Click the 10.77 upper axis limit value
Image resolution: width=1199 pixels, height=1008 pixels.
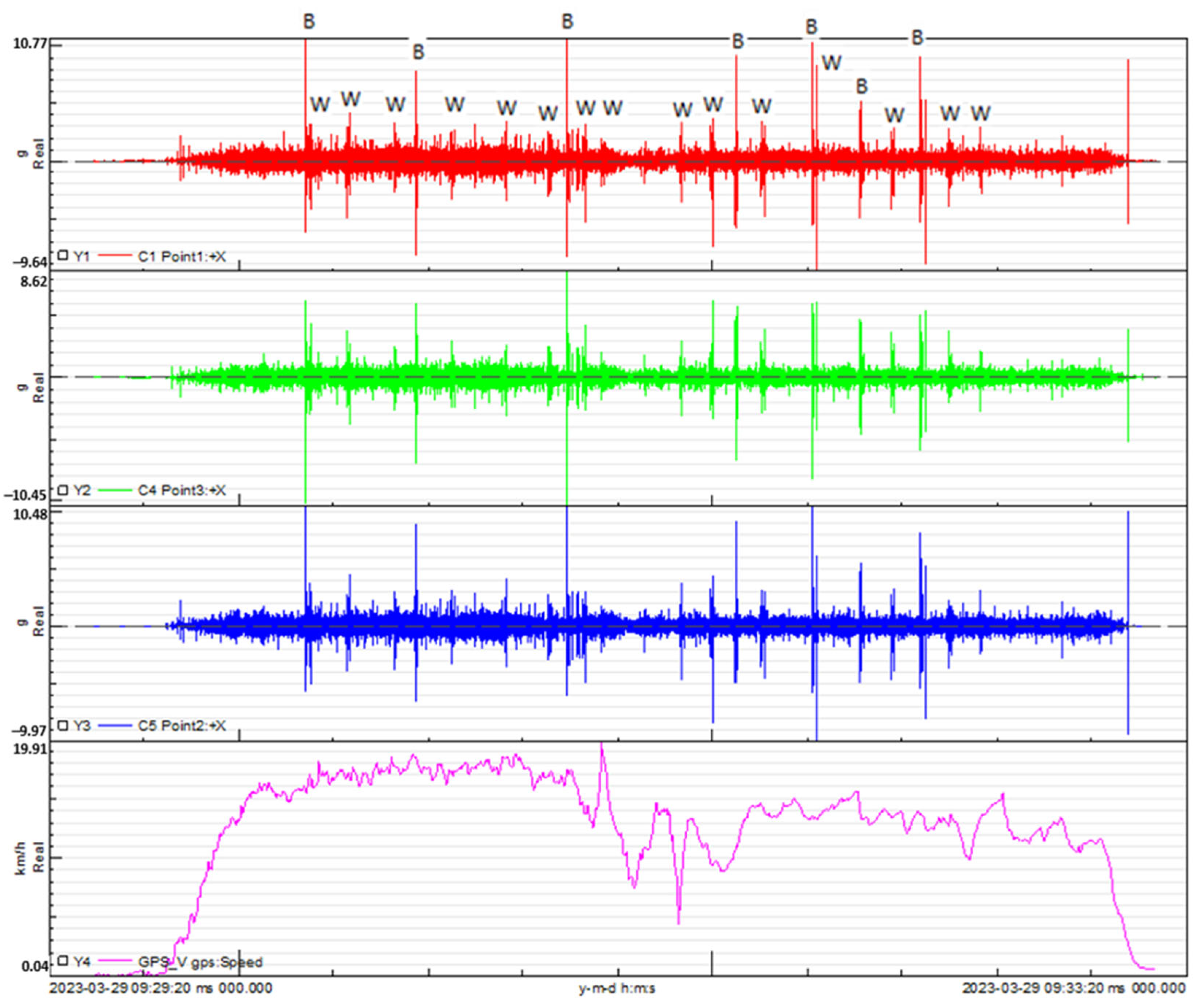click(30, 44)
